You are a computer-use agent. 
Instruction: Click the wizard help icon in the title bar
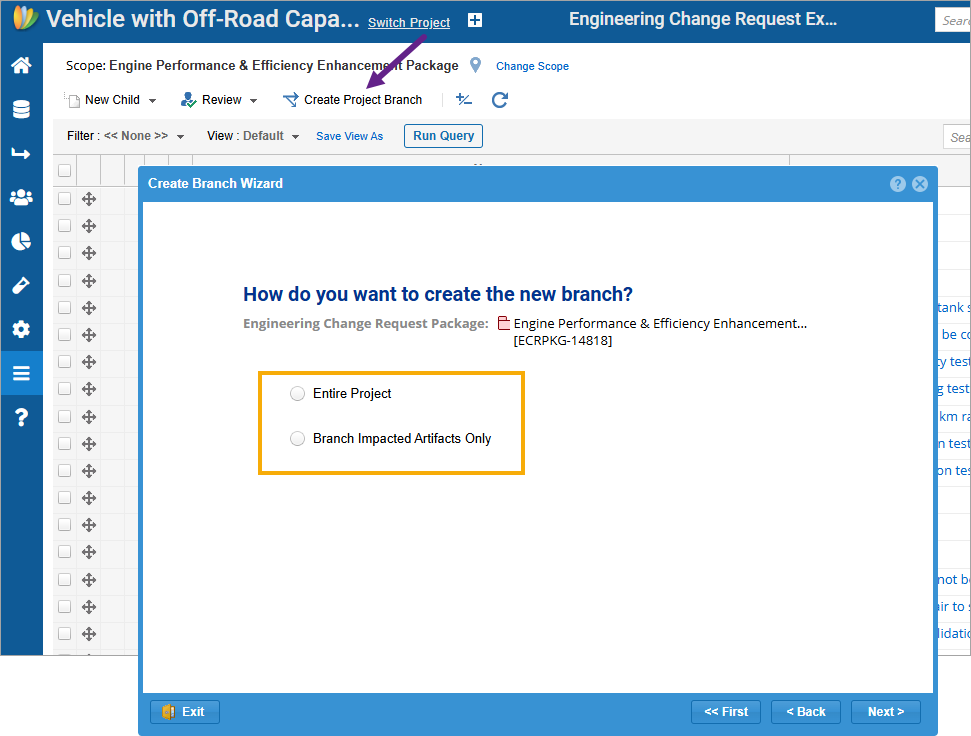[x=898, y=184]
